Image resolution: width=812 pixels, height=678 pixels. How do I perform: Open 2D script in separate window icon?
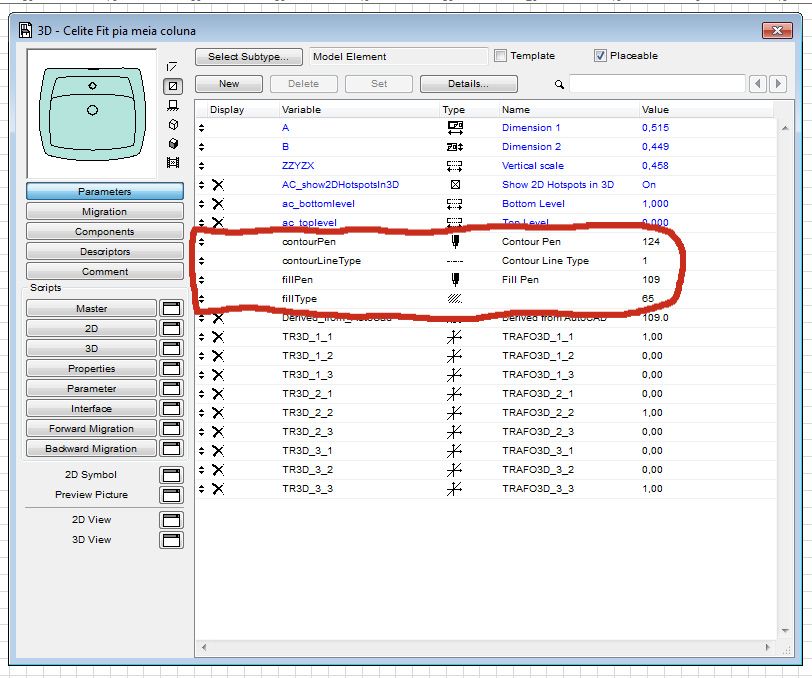point(171,328)
